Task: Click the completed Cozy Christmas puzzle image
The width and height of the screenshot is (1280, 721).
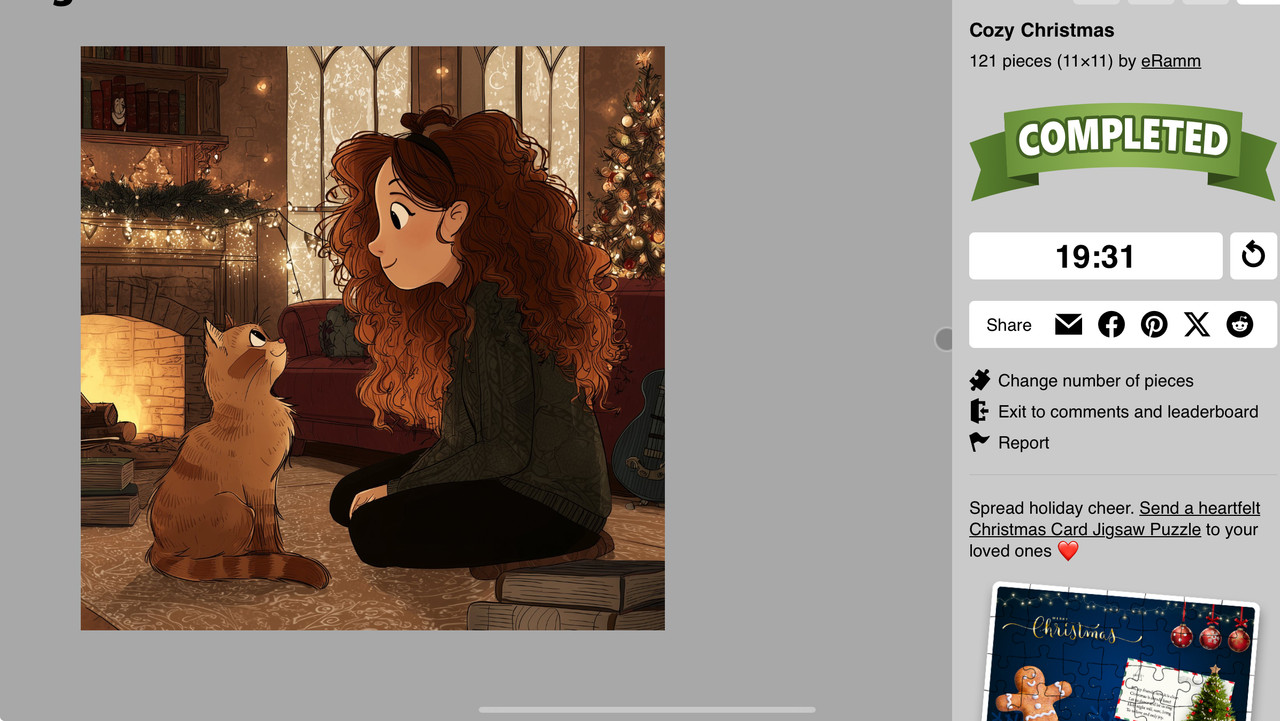Action: click(x=372, y=338)
